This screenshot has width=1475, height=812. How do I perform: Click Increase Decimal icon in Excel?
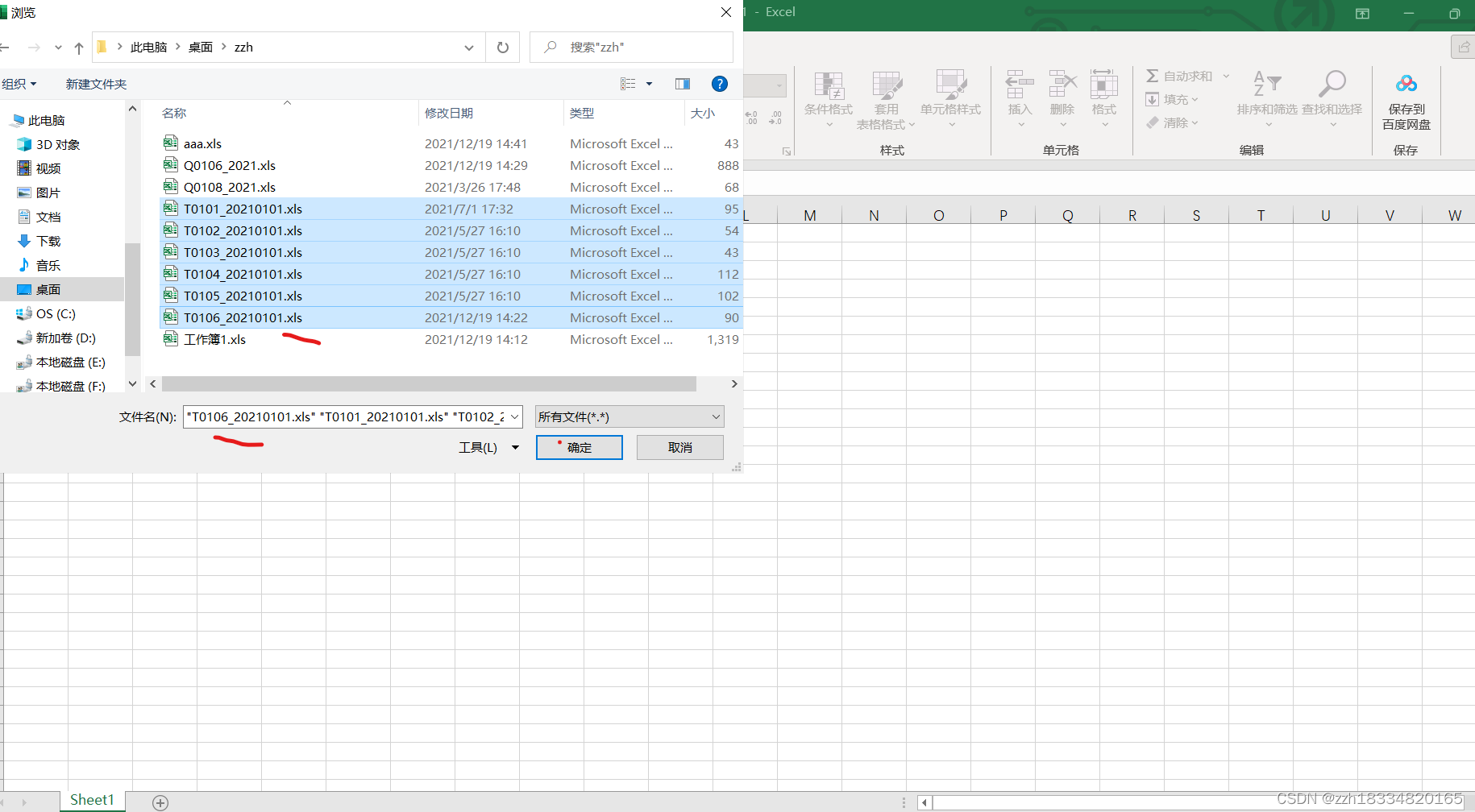(x=751, y=118)
